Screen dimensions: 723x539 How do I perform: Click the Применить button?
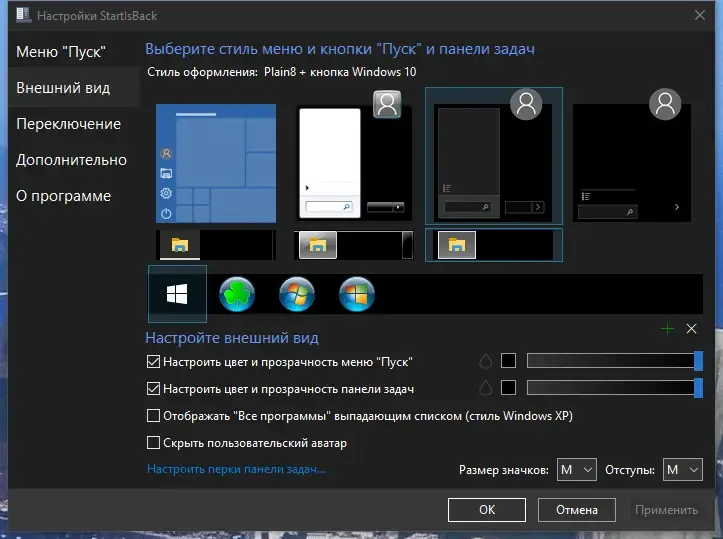click(666, 509)
